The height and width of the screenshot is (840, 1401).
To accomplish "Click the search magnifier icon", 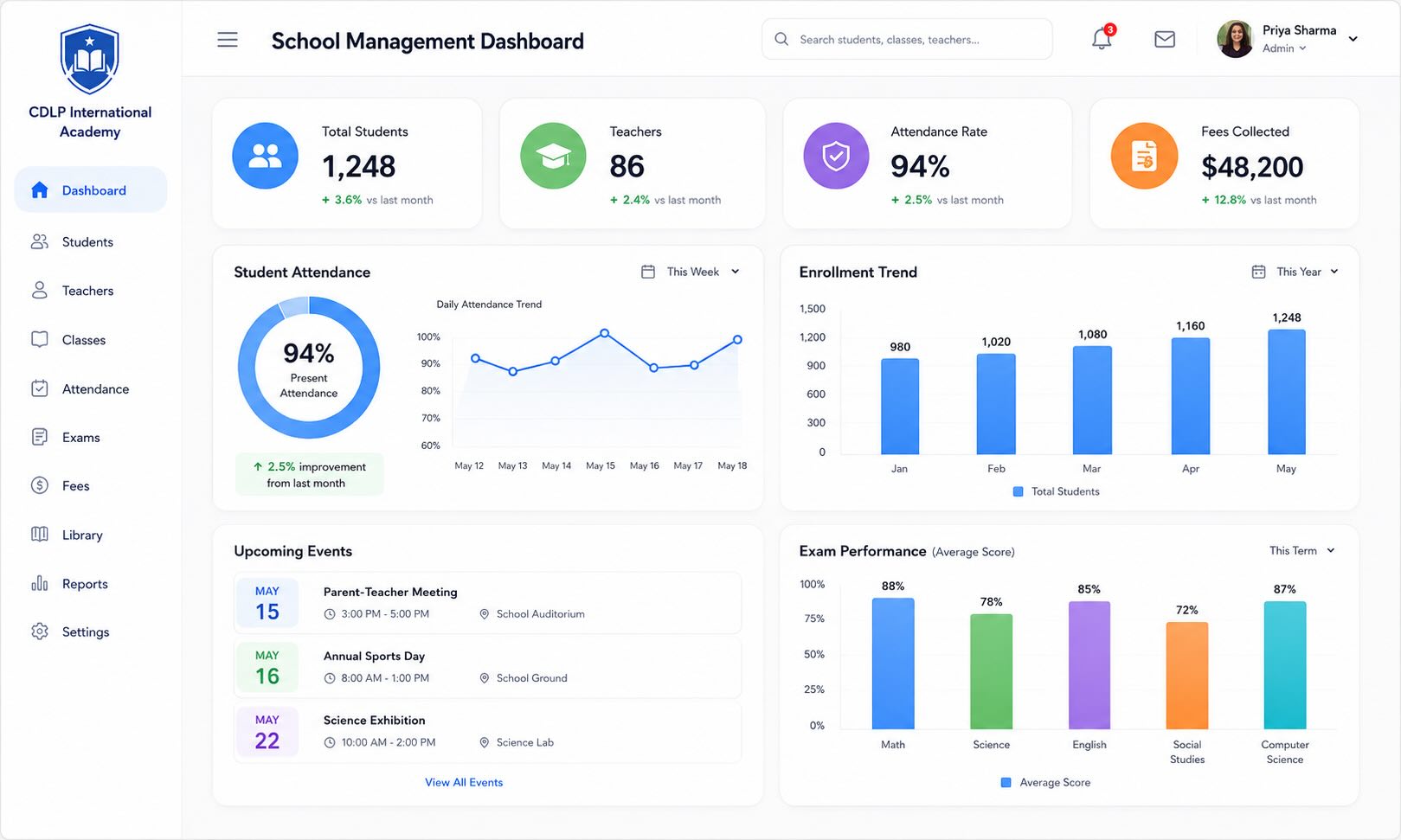I will click(781, 39).
